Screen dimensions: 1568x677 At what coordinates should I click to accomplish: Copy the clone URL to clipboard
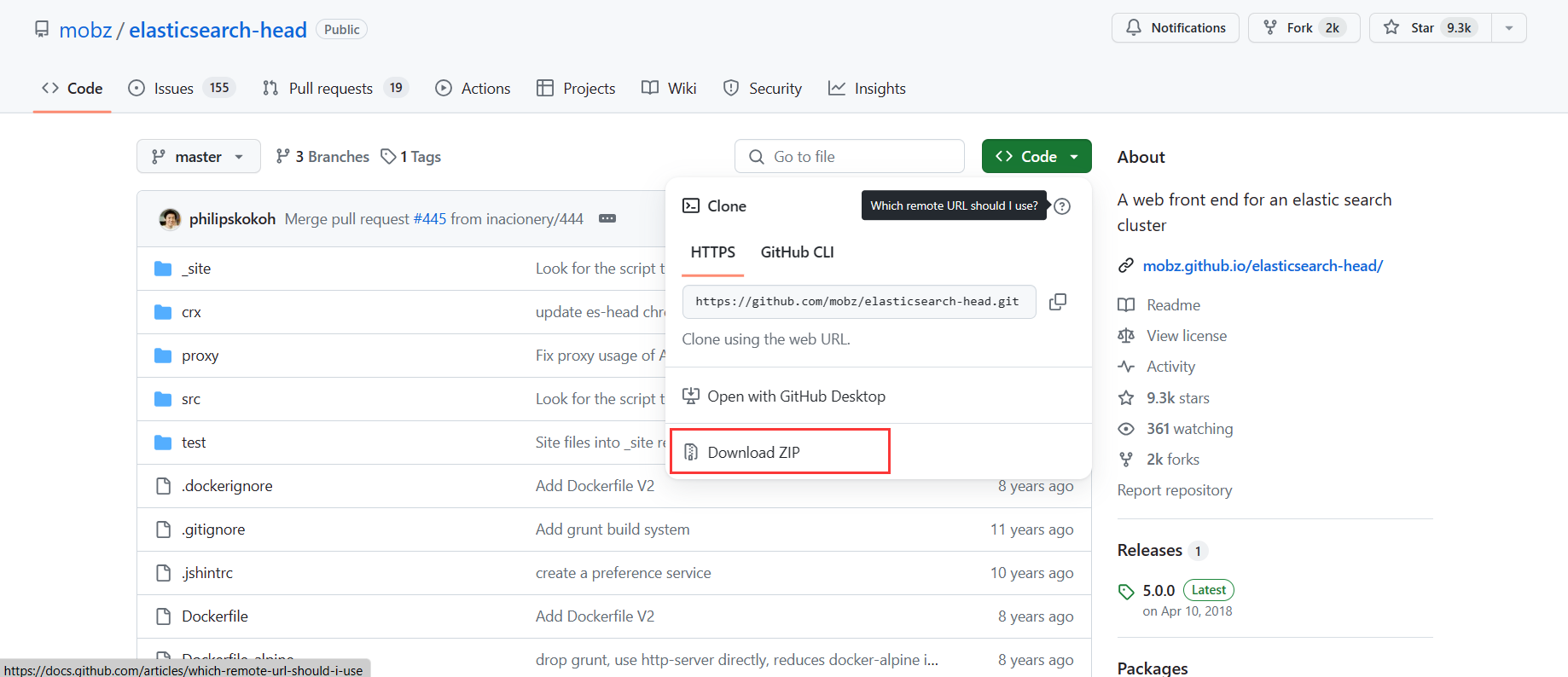tap(1058, 302)
